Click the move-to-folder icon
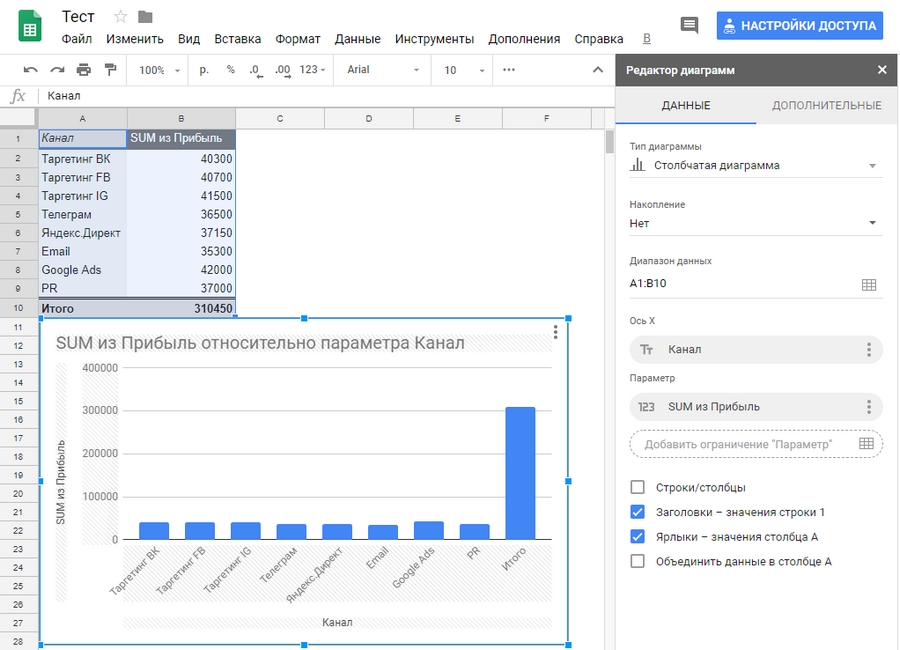The height and width of the screenshot is (650, 900). [146, 17]
